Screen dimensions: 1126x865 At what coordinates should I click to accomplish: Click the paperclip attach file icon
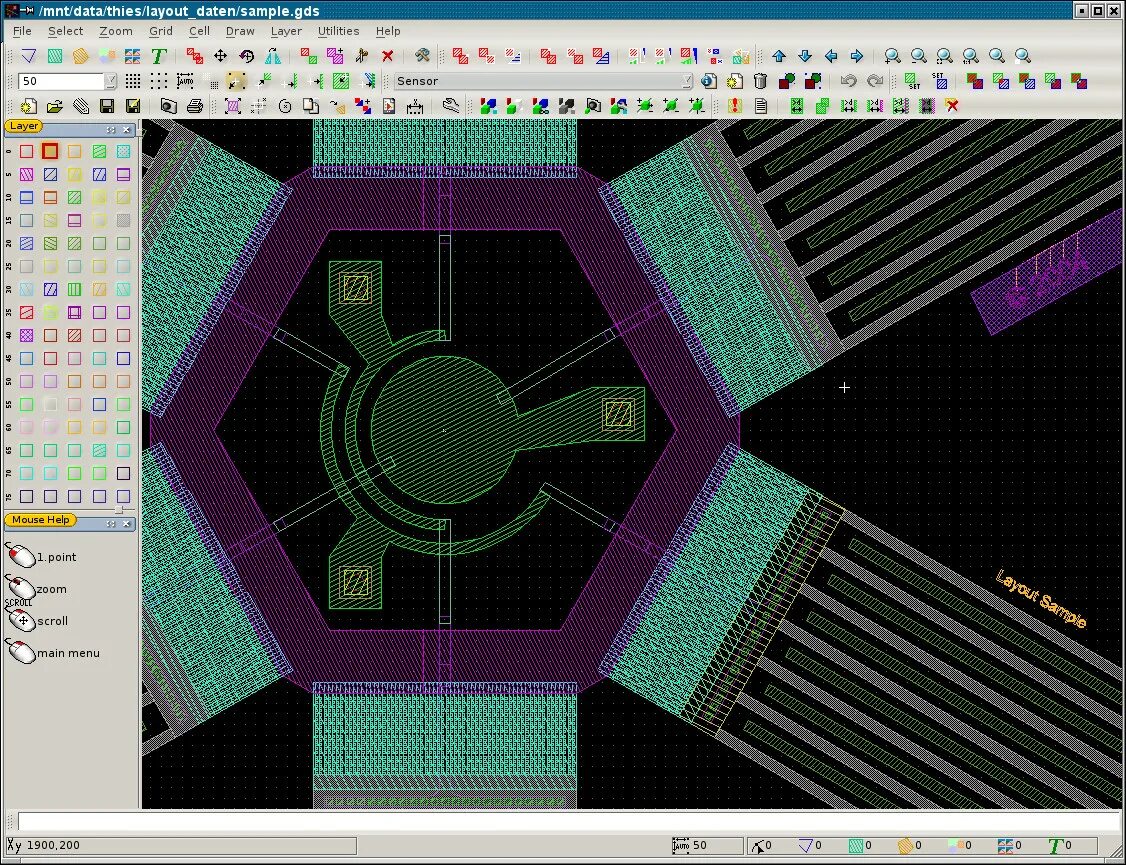pos(80,106)
